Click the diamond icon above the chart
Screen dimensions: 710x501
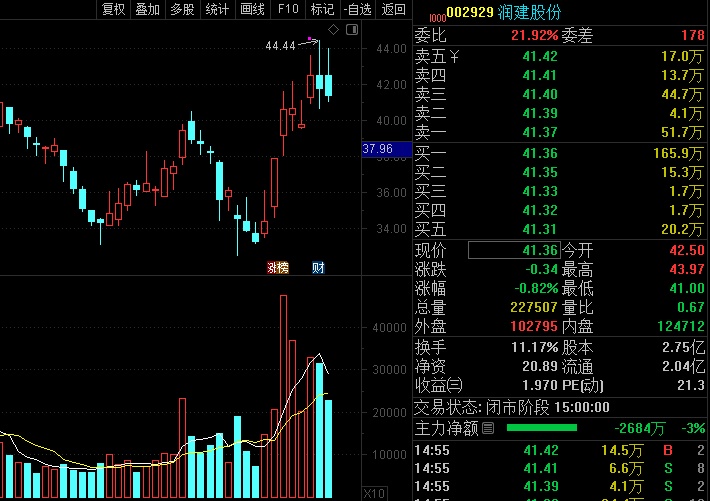[x=333, y=30]
